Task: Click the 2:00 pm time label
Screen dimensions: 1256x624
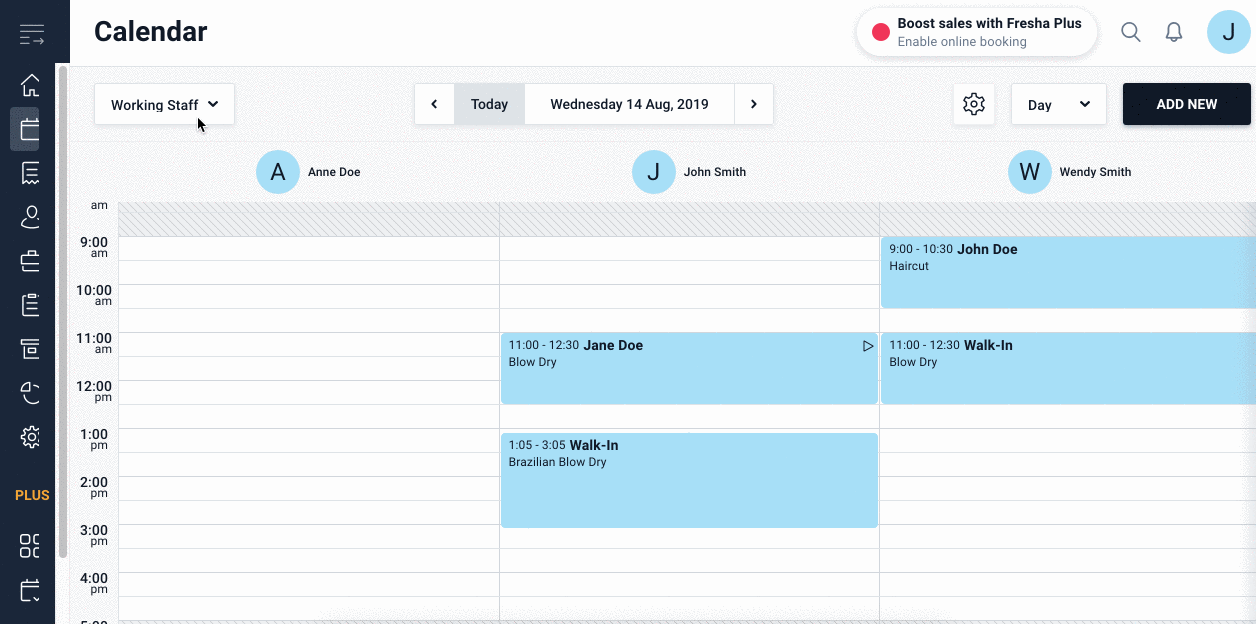Action: click(x=94, y=487)
